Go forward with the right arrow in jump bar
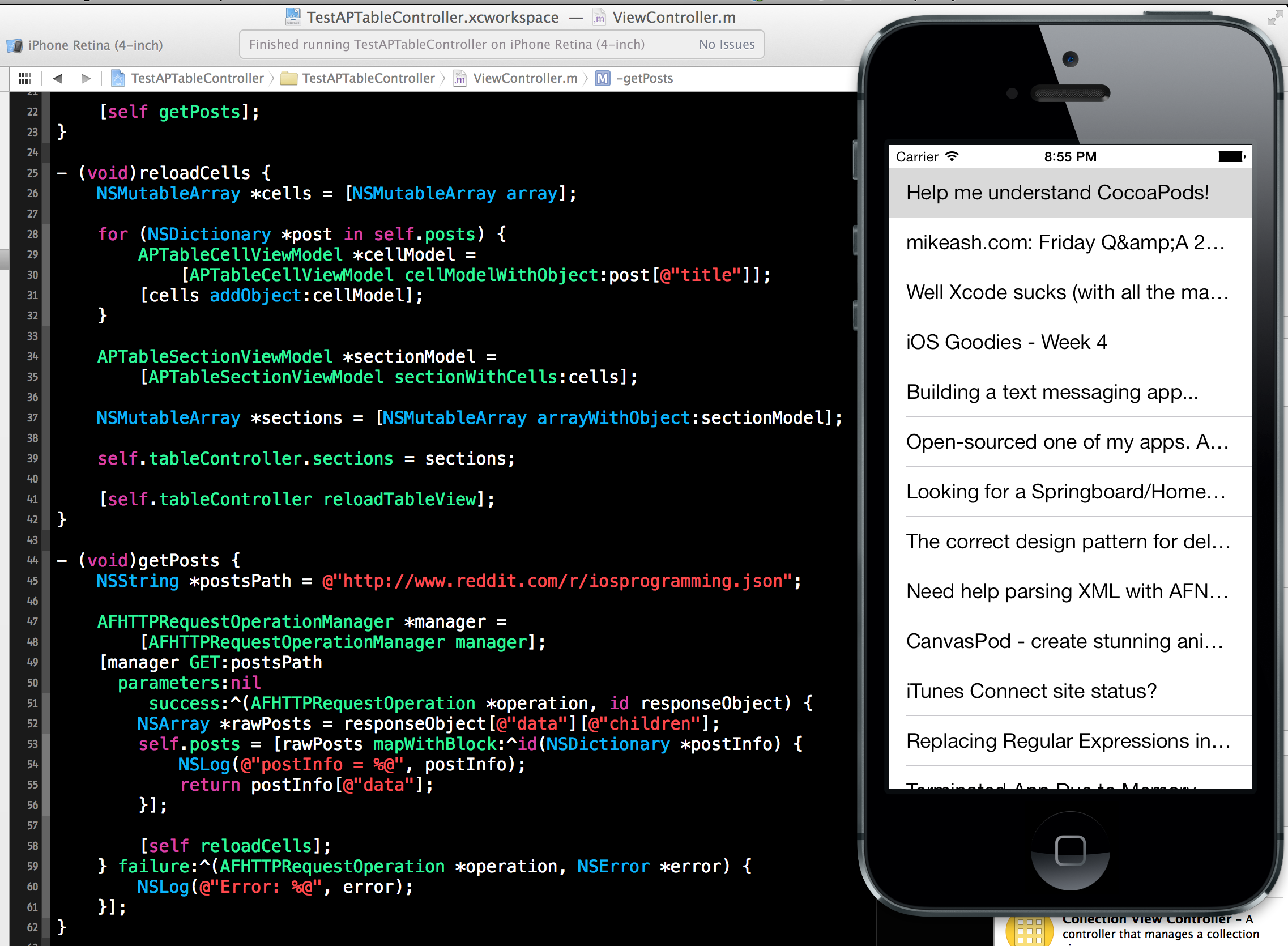This screenshot has height=946, width=1288. pyautogui.click(x=86, y=78)
